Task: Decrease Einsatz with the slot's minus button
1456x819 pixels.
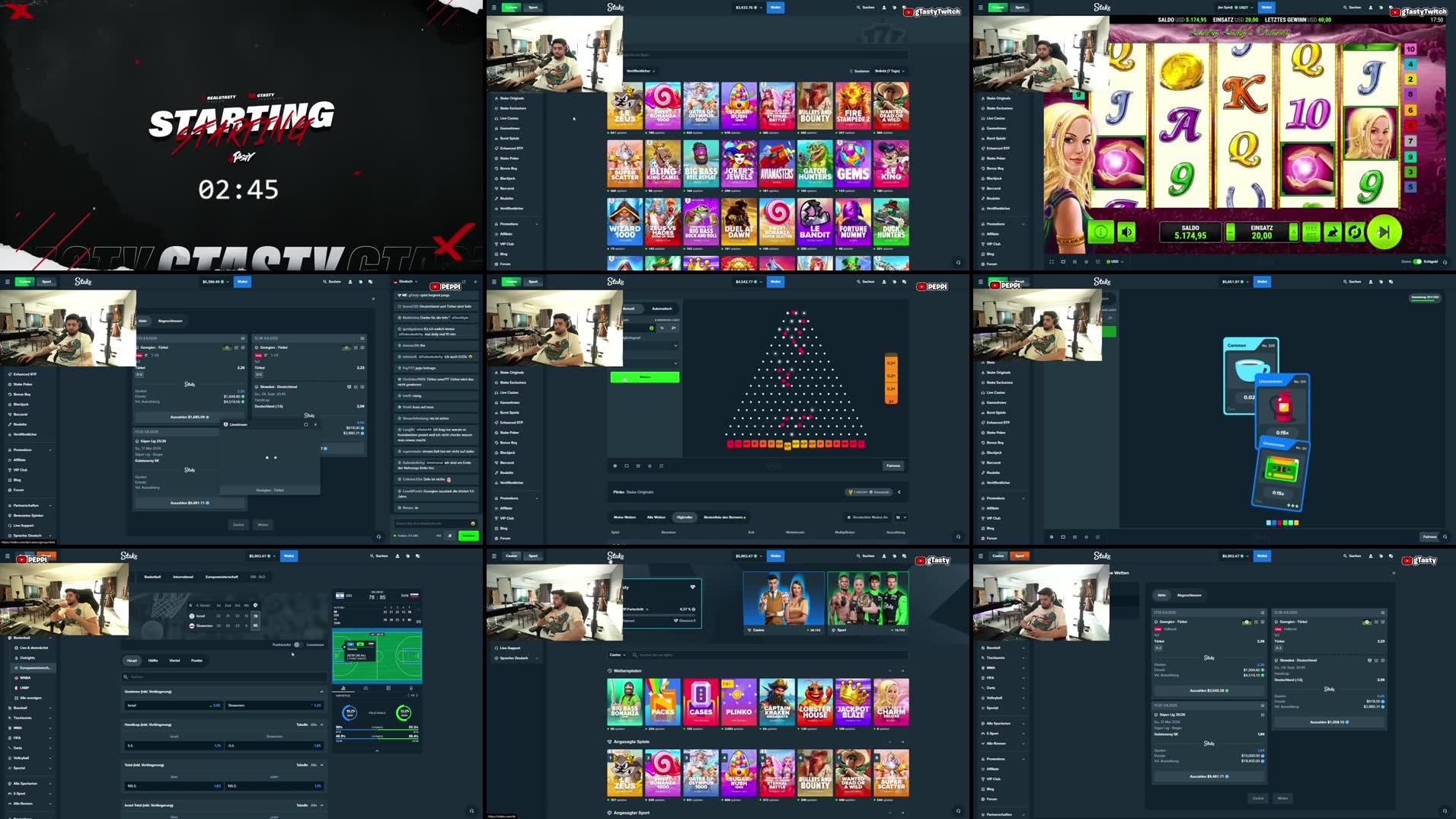Action: point(1230,232)
